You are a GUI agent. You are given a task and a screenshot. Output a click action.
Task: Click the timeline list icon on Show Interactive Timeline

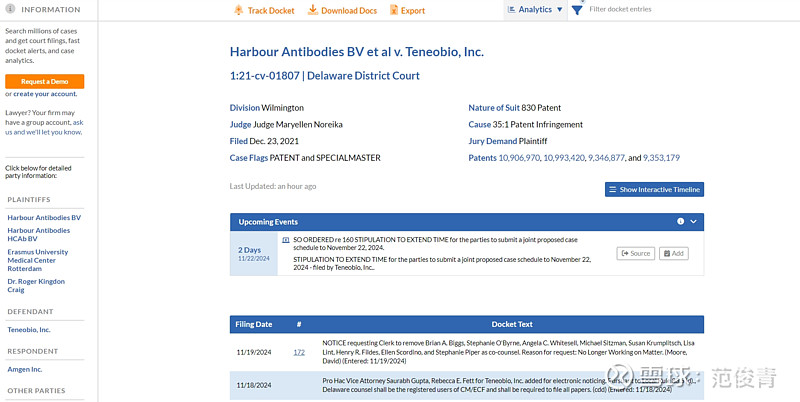point(613,189)
